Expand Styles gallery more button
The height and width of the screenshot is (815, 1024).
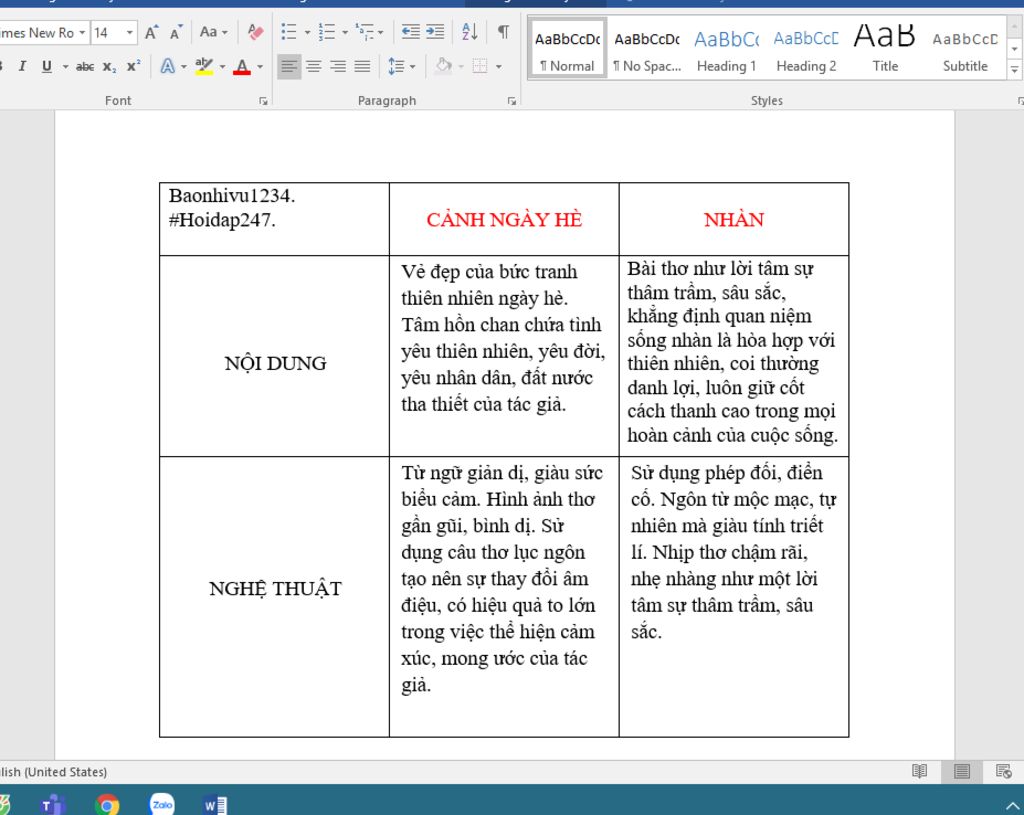(x=1014, y=69)
